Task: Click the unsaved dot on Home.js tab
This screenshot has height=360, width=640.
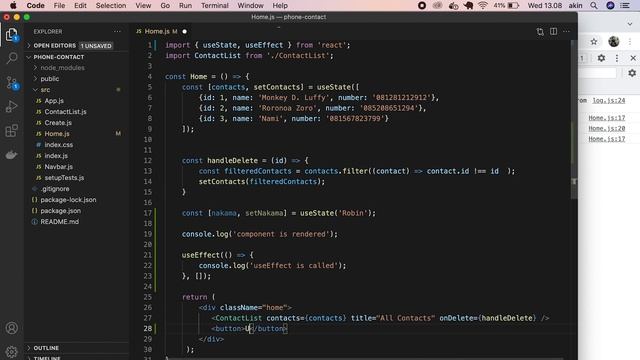Action: click(x=184, y=31)
